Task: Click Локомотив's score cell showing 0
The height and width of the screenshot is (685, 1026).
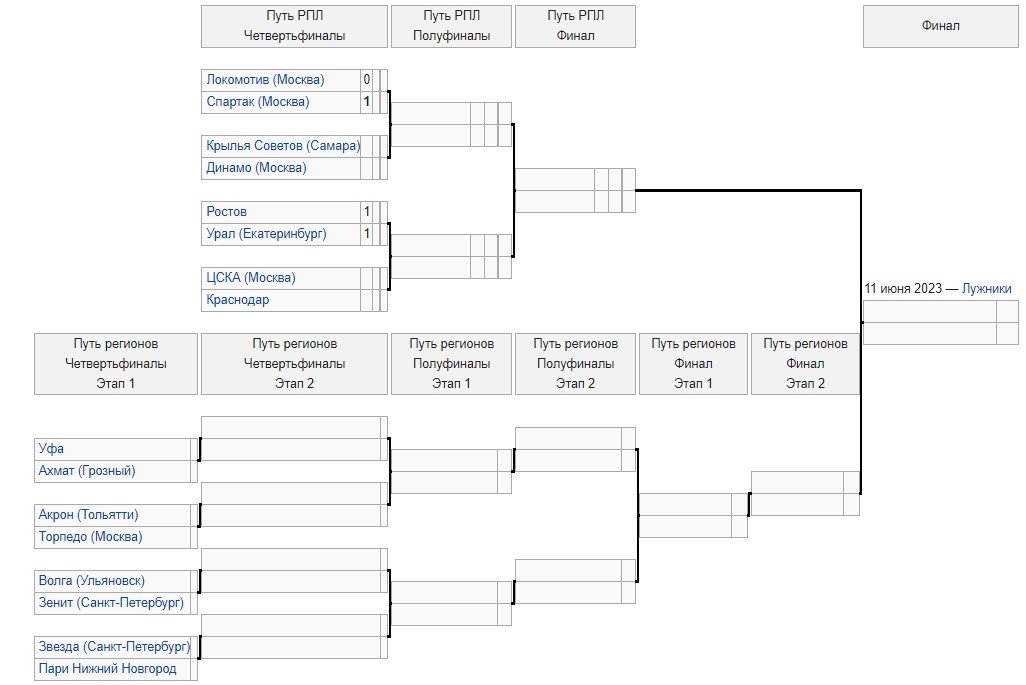Action: click(x=367, y=80)
